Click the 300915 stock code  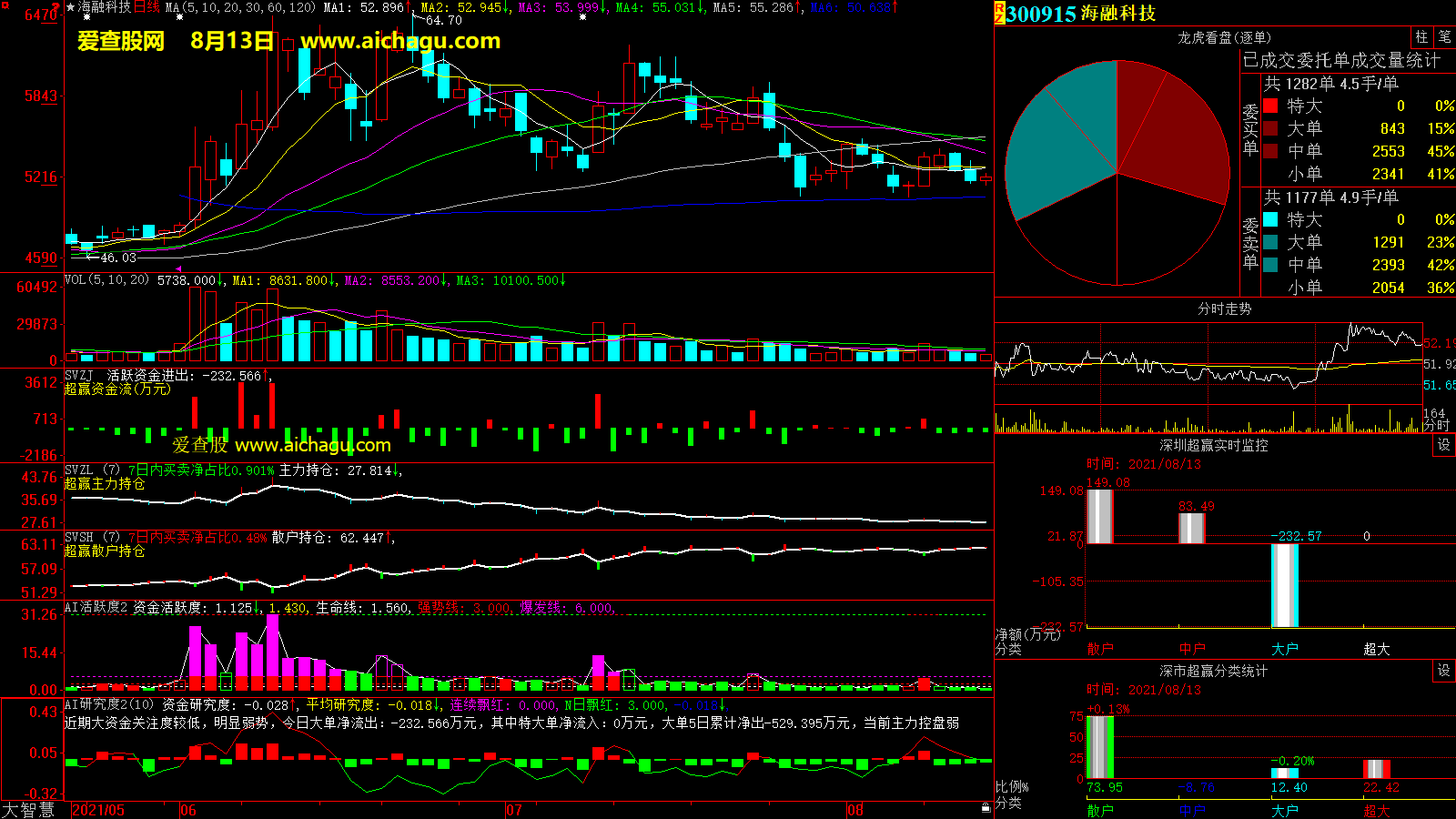pyautogui.click(x=1041, y=14)
